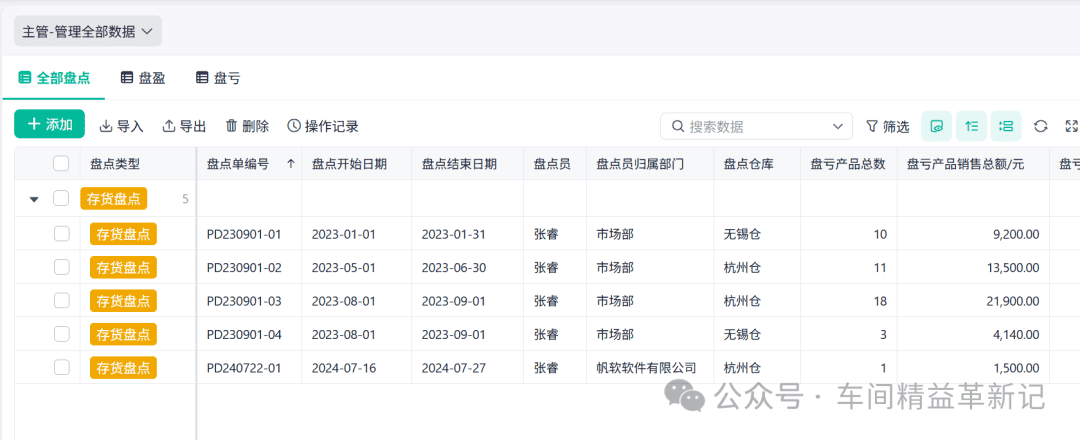
Task: Click start date 2023-01-01
Action: pos(344,234)
